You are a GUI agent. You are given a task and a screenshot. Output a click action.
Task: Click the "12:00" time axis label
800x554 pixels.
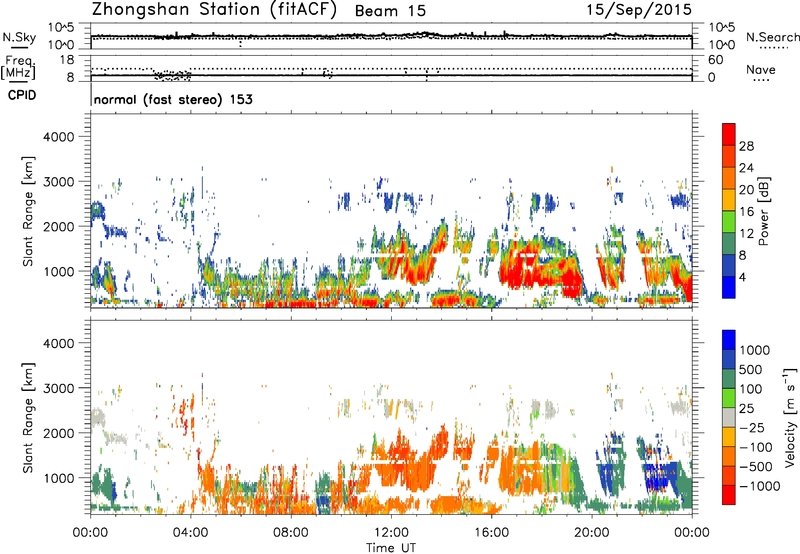(391, 533)
